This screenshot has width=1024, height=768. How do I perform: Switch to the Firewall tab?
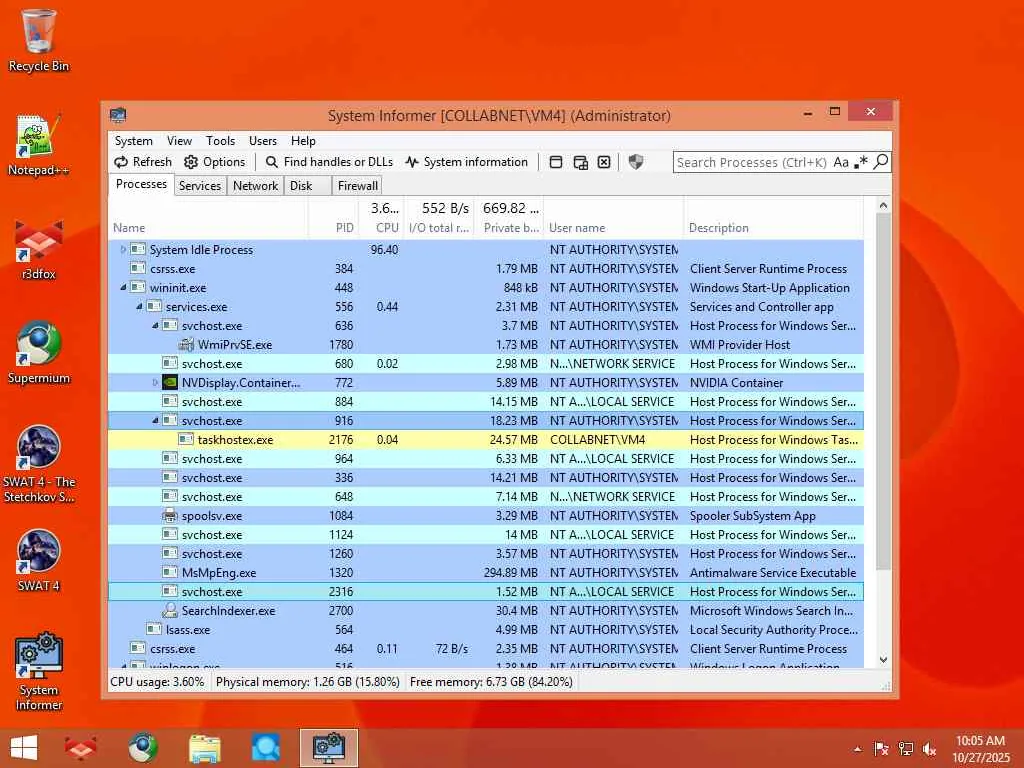pyautogui.click(x=357, y=186)
